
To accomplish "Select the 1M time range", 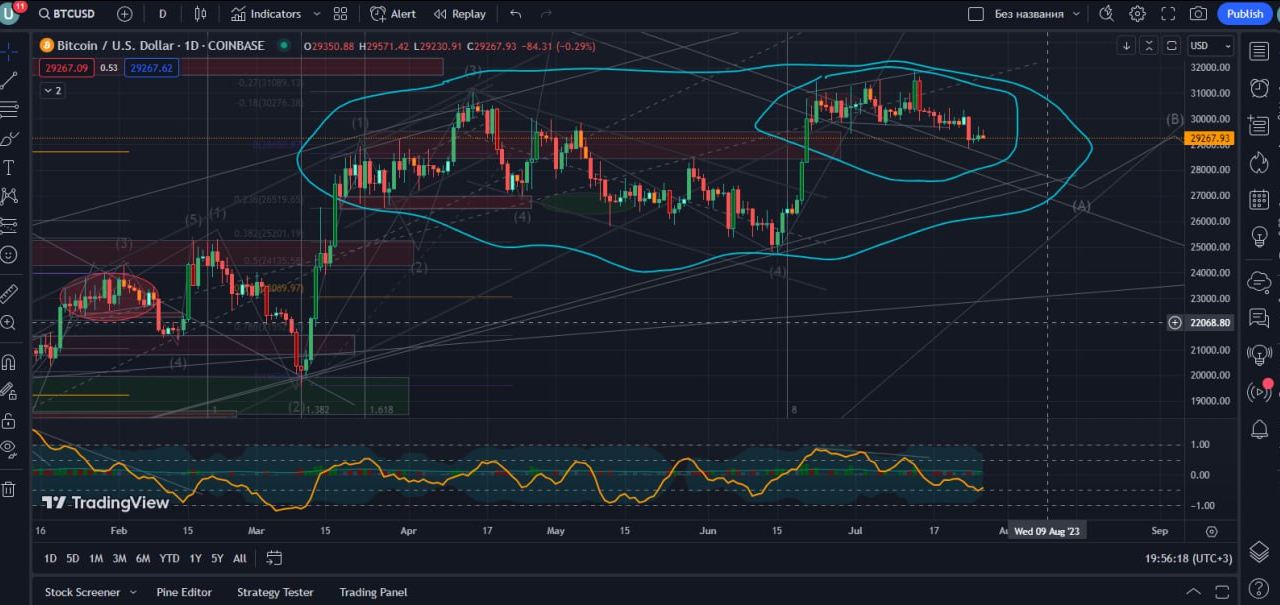I will point(96,558).
